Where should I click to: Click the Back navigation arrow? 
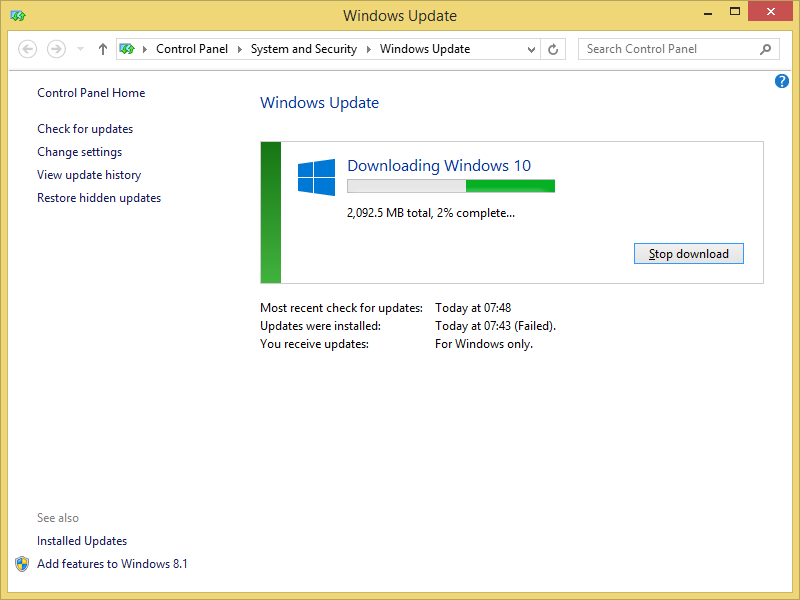coord(28,49)
